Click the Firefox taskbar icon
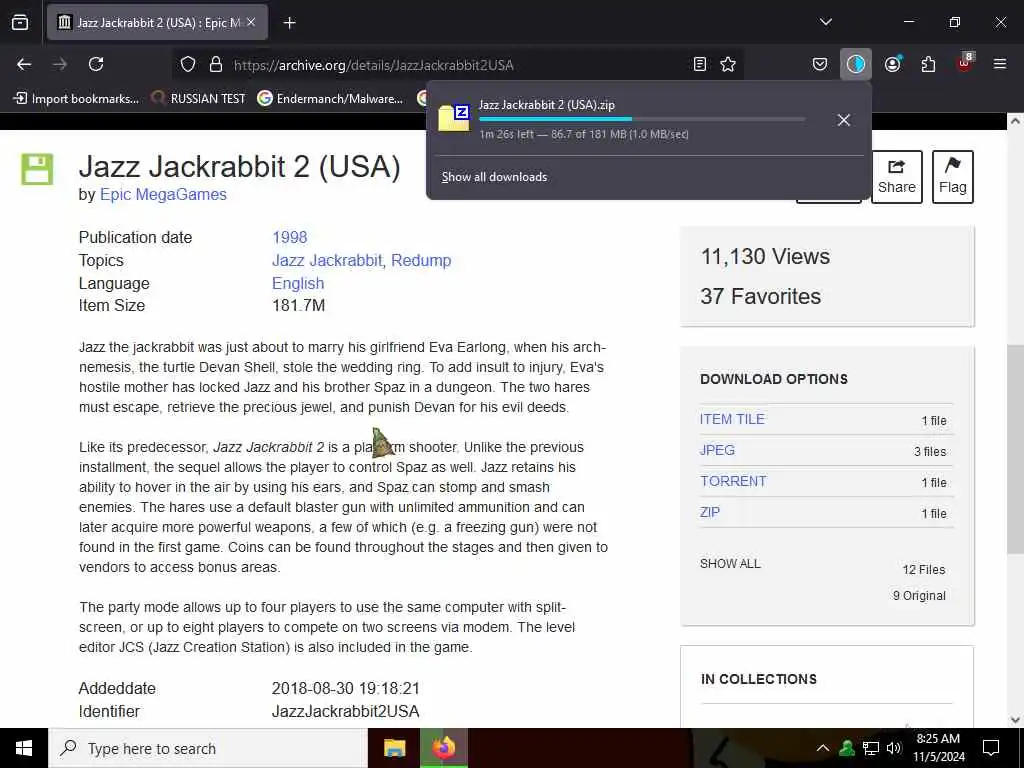The image size is (1024, 768). pyautogui.click(x=443, y=748)
